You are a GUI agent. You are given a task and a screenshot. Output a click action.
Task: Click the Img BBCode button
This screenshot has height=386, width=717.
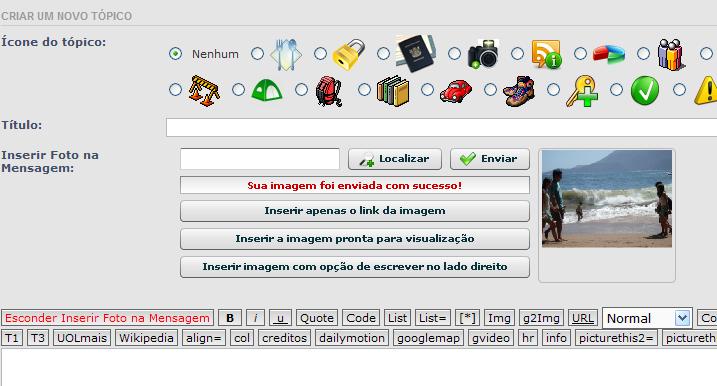[x=499, y=318]
